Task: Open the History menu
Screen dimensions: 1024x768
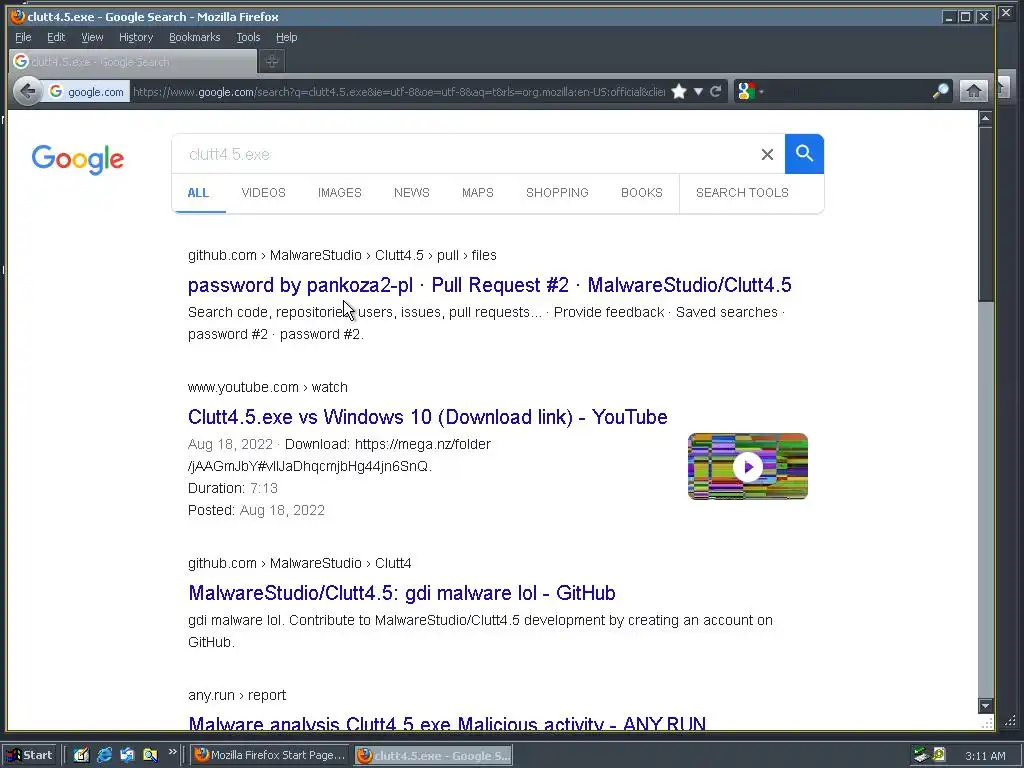Action: [136, 37]
